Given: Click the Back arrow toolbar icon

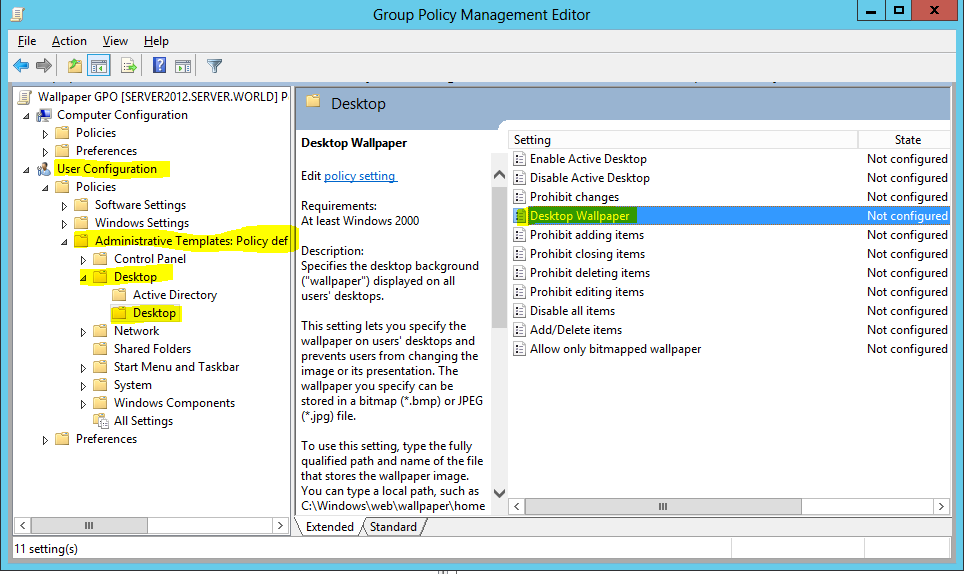Looking at the screenshot, I should pos(21,66).
